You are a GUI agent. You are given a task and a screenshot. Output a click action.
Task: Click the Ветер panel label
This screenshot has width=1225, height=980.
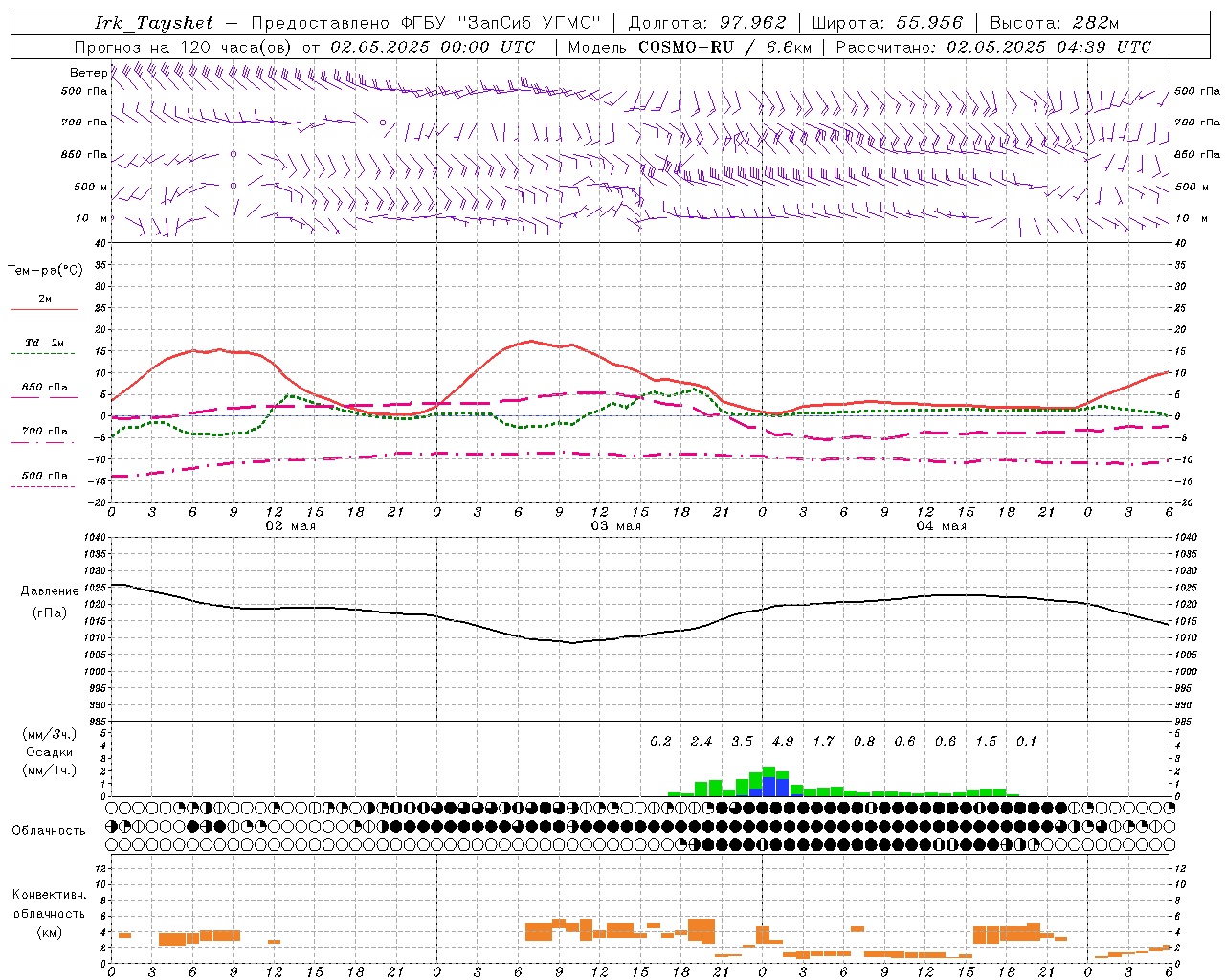coord(88,73)
